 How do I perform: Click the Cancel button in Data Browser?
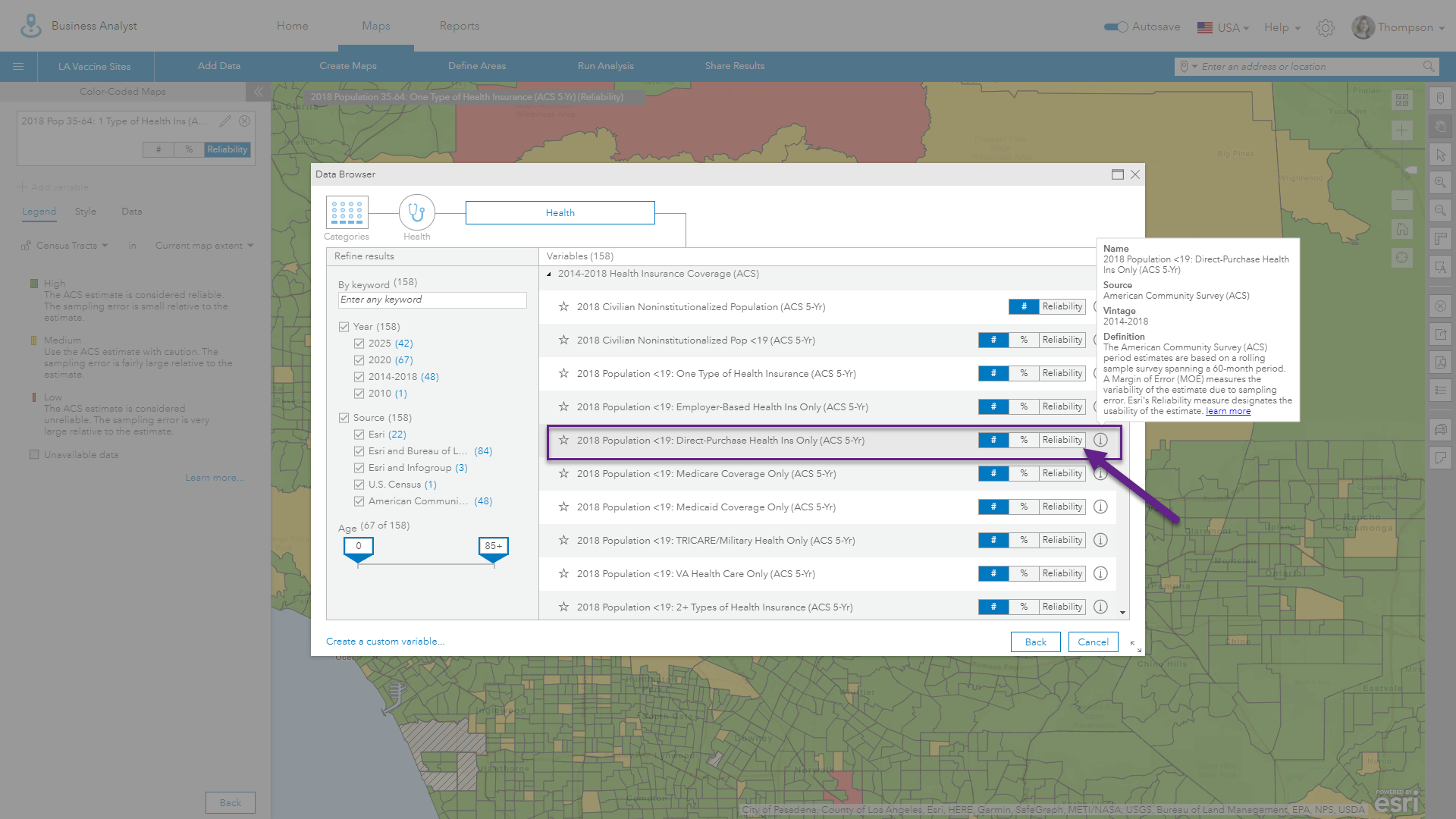point(1094,642)
